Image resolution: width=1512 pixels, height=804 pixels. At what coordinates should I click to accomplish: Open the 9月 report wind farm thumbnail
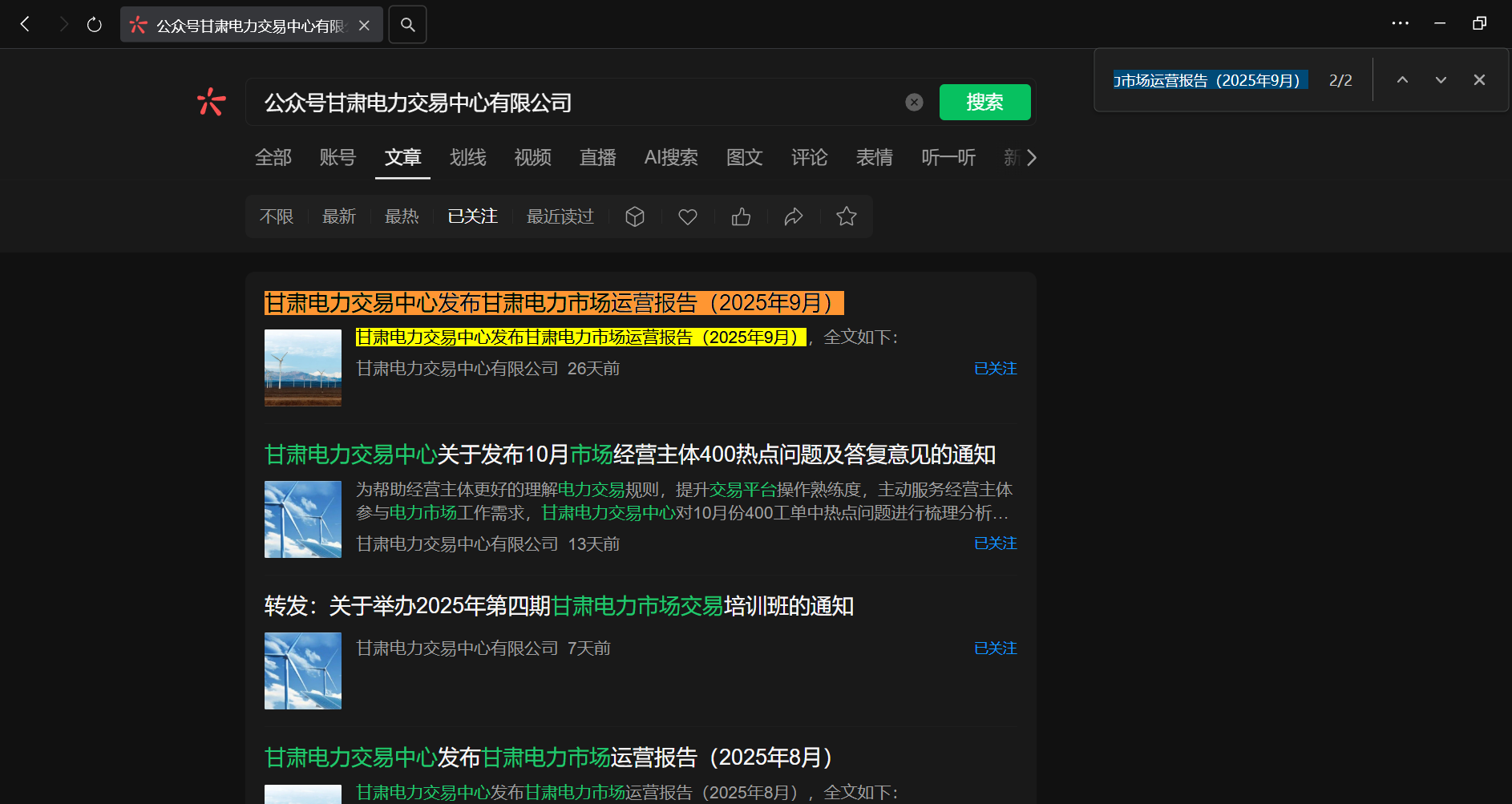[303, 368]
